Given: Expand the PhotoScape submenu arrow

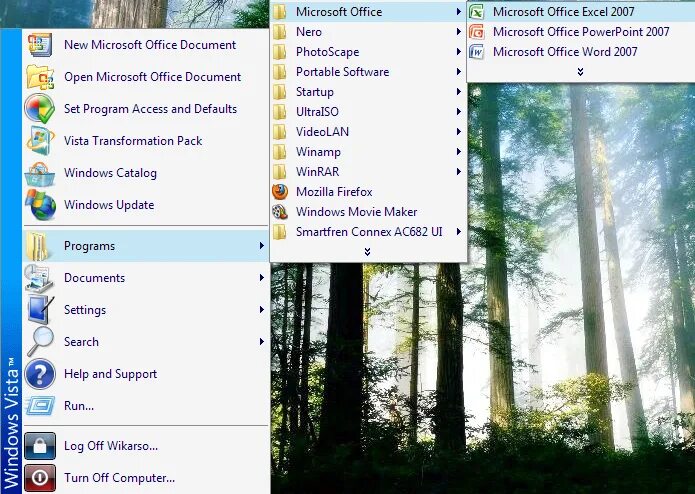Looking at the screenshot, I should 459,52.
